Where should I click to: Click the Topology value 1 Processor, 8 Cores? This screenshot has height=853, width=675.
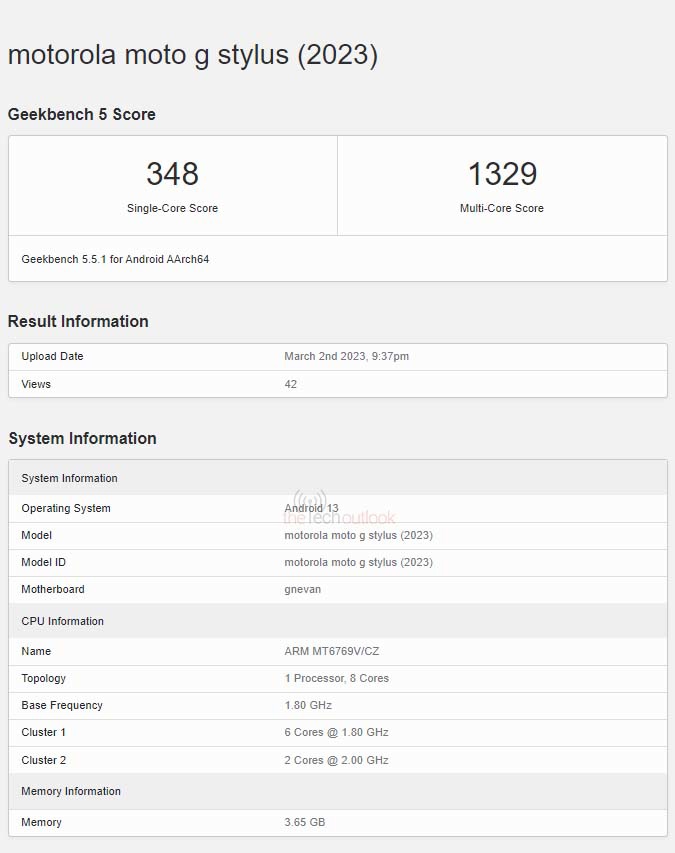point(336,678)
